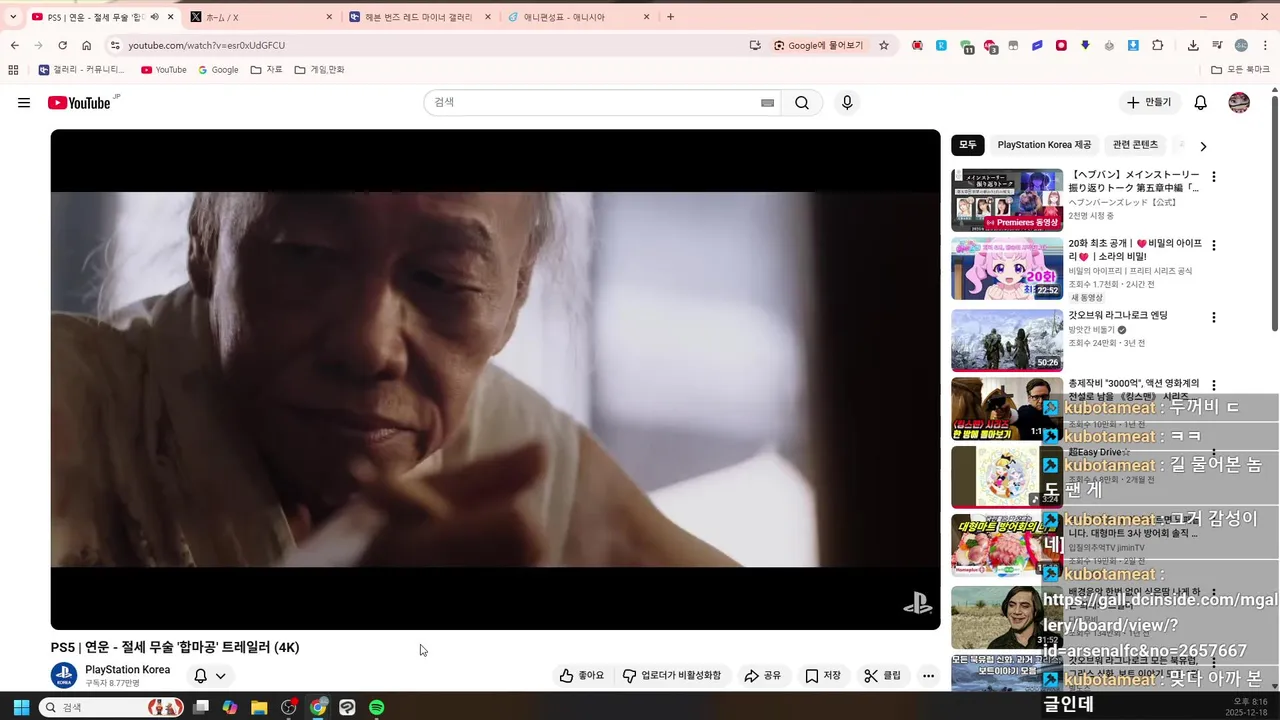Viewport: 1280px width, 720px height.
Task: Open the 갓오브워 라그나로크 엔딩 title link
Action: click(1118, 316)
